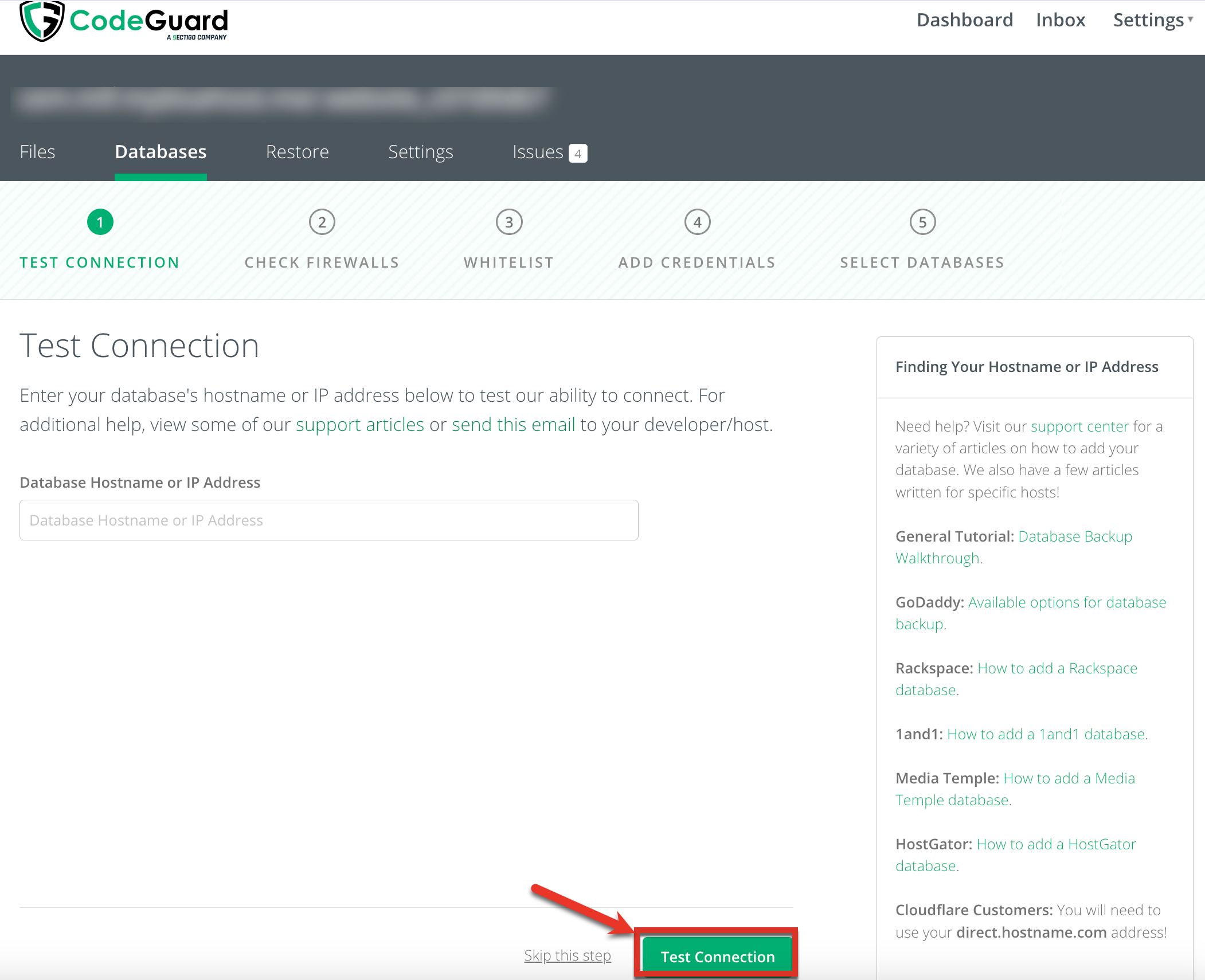Open the site Settings tab
The width and height of the screenshot is (1205, 980).
[420, 152]
